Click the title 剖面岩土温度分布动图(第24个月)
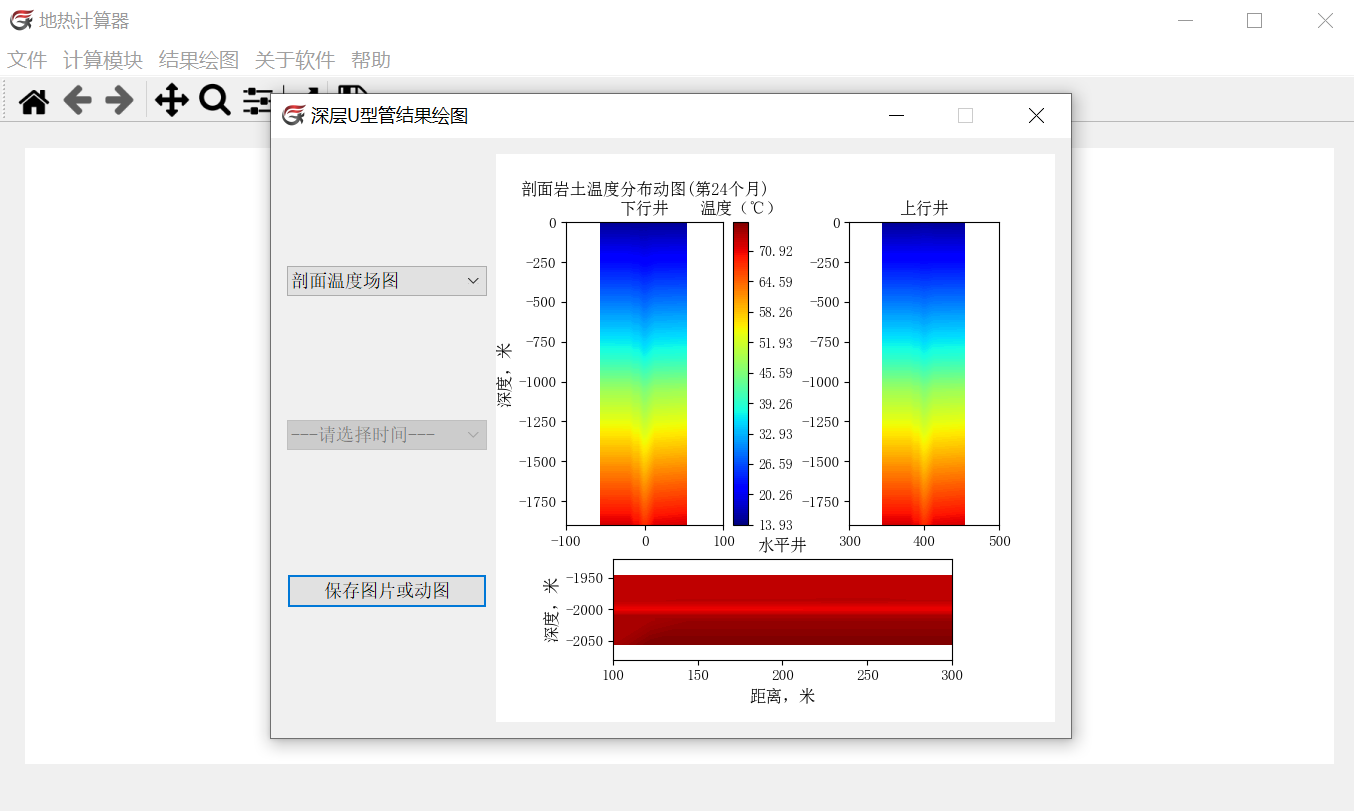The image size is (1354, 811). tap(645, 188)
